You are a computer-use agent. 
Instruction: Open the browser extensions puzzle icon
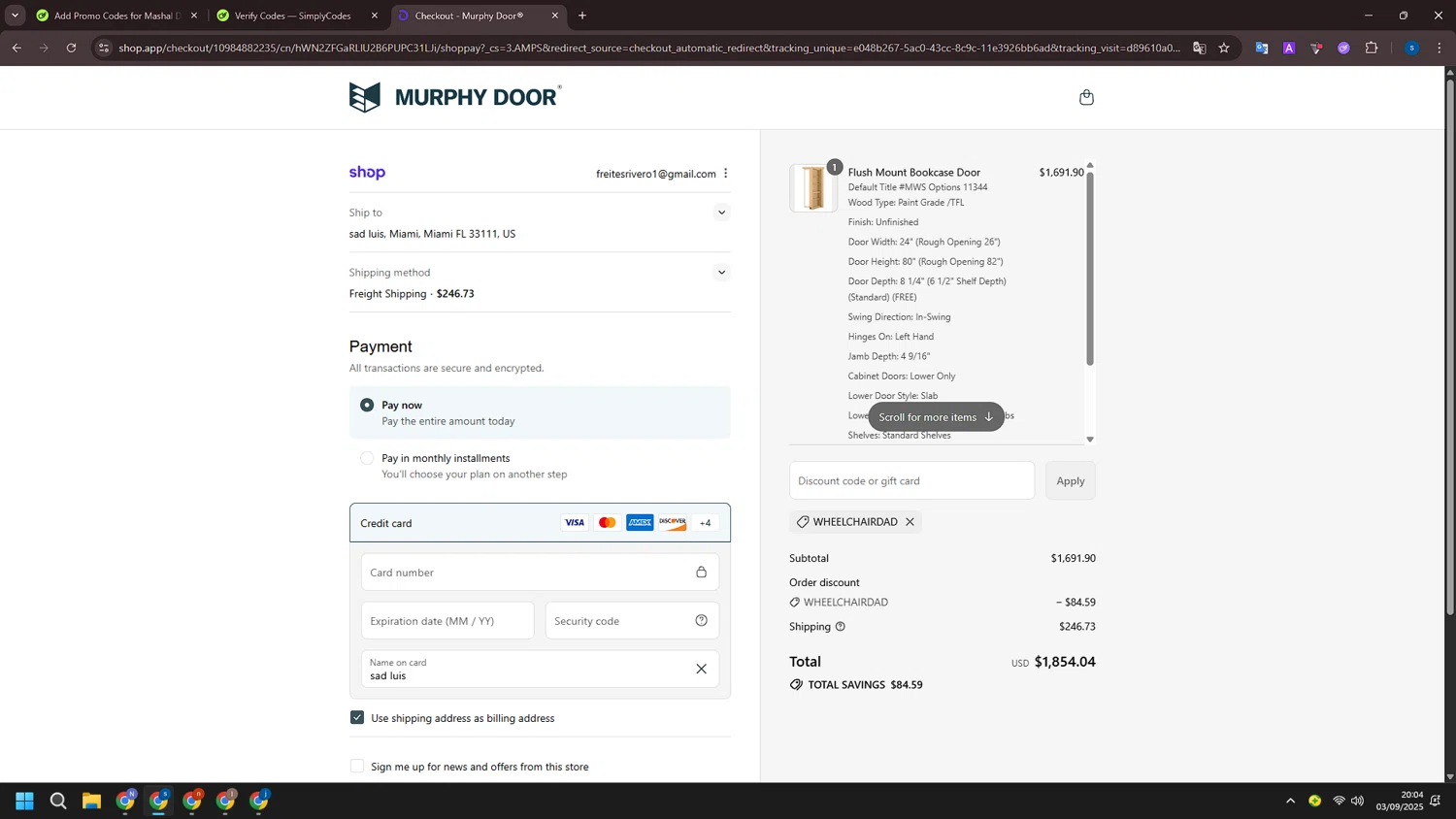tap(1372, 48)
